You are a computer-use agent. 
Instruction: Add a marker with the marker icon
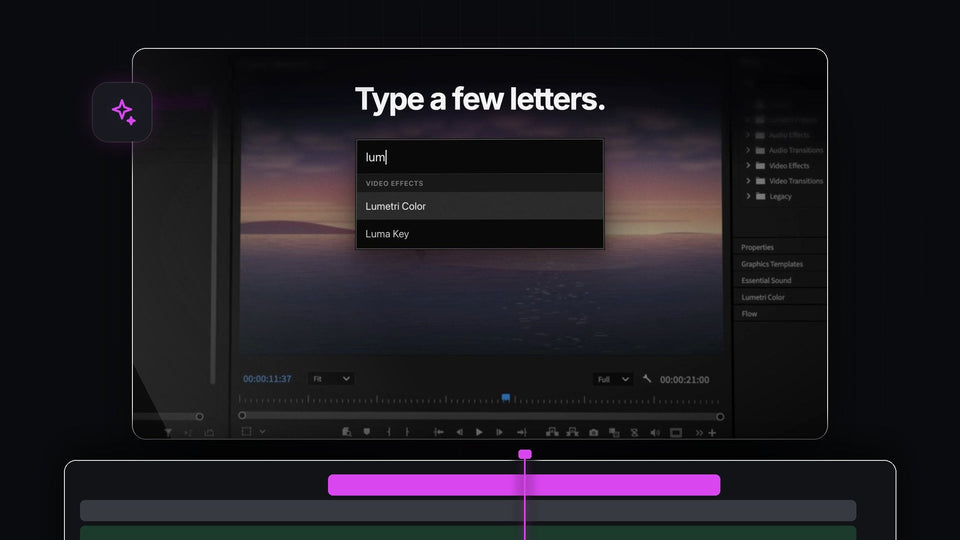point(366,432)
